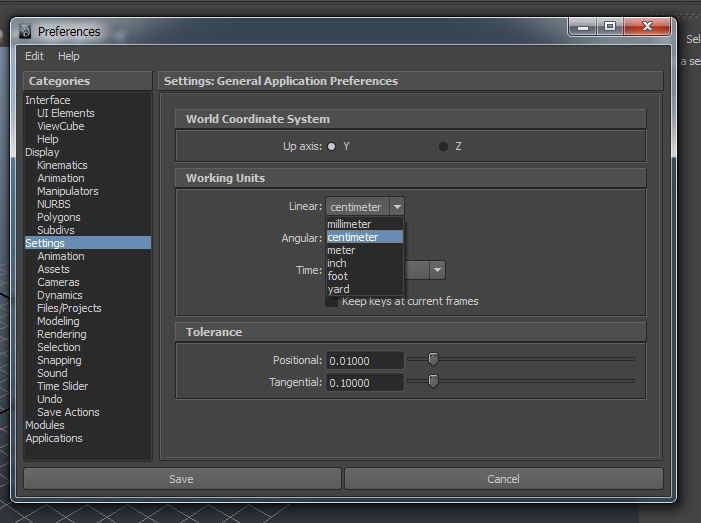
Task: Select Cameras category
Action: (x=88, y=282)
